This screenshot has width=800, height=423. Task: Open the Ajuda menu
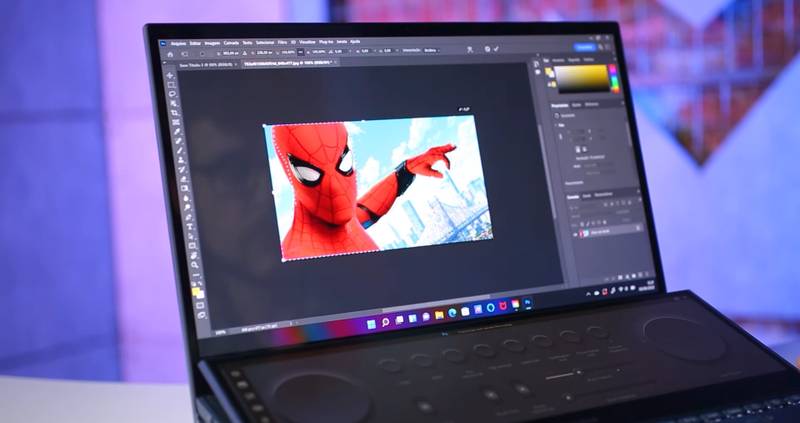click(355, 41)
